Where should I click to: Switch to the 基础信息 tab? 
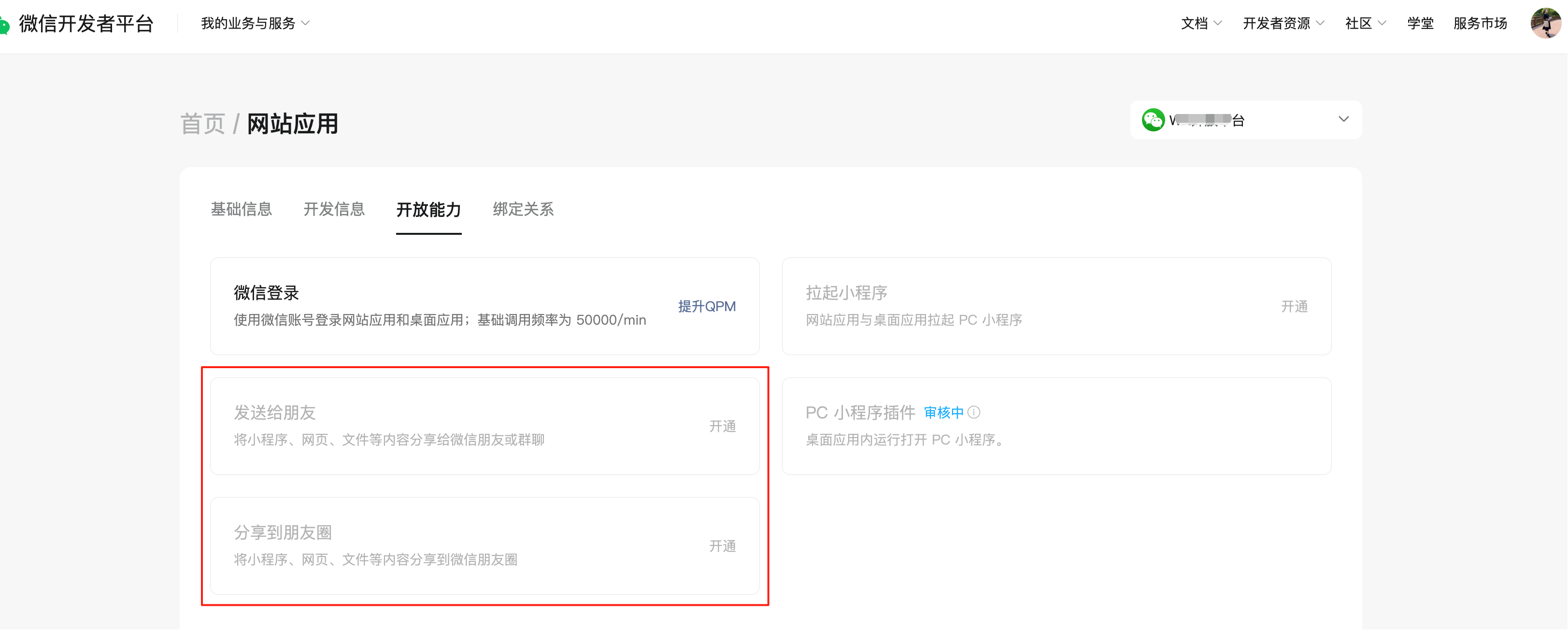point(241,209)
